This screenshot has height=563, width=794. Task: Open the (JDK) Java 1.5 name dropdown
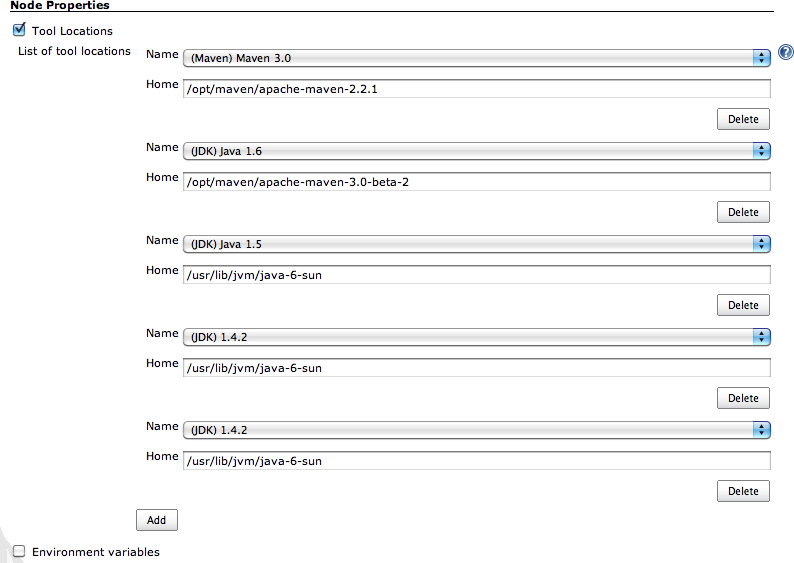pyautogui.click(x=477, y=244)
